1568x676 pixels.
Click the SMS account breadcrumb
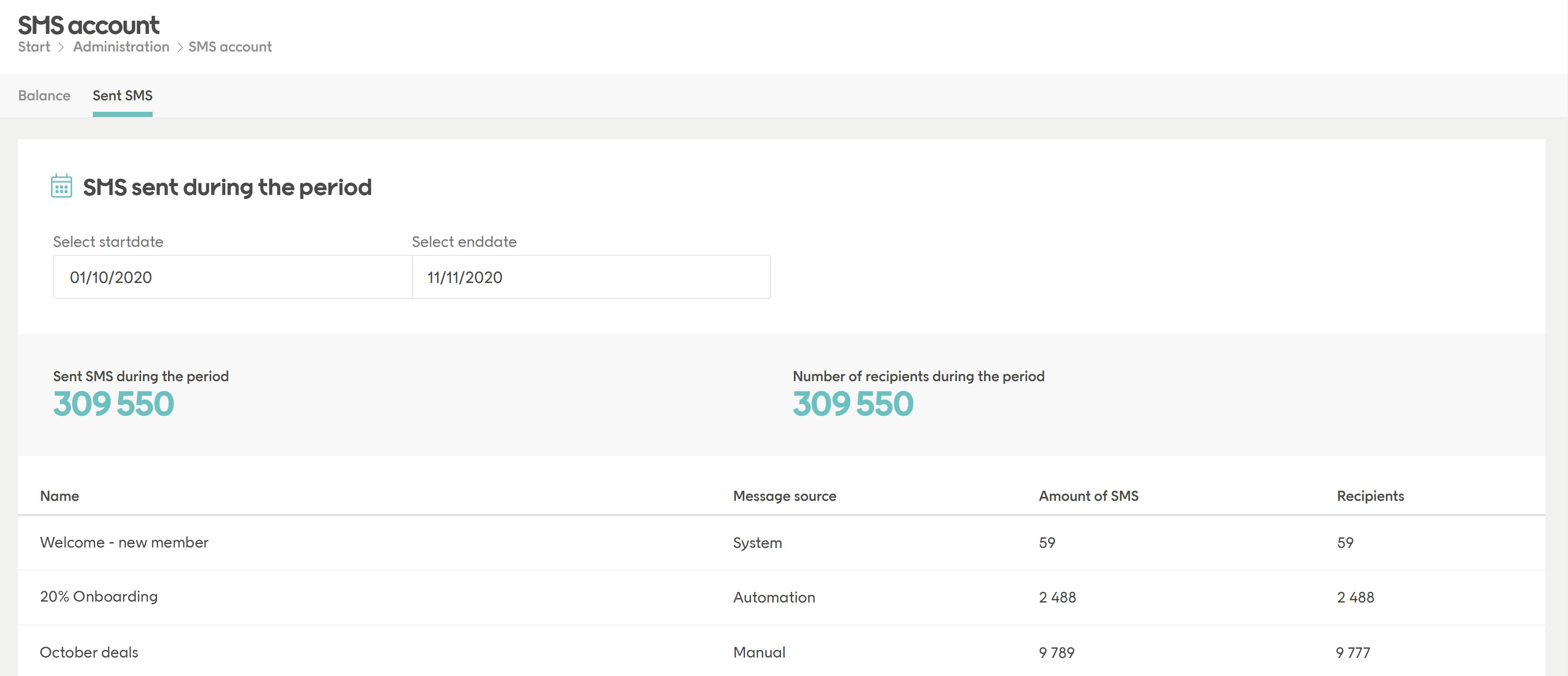point(230,47)
